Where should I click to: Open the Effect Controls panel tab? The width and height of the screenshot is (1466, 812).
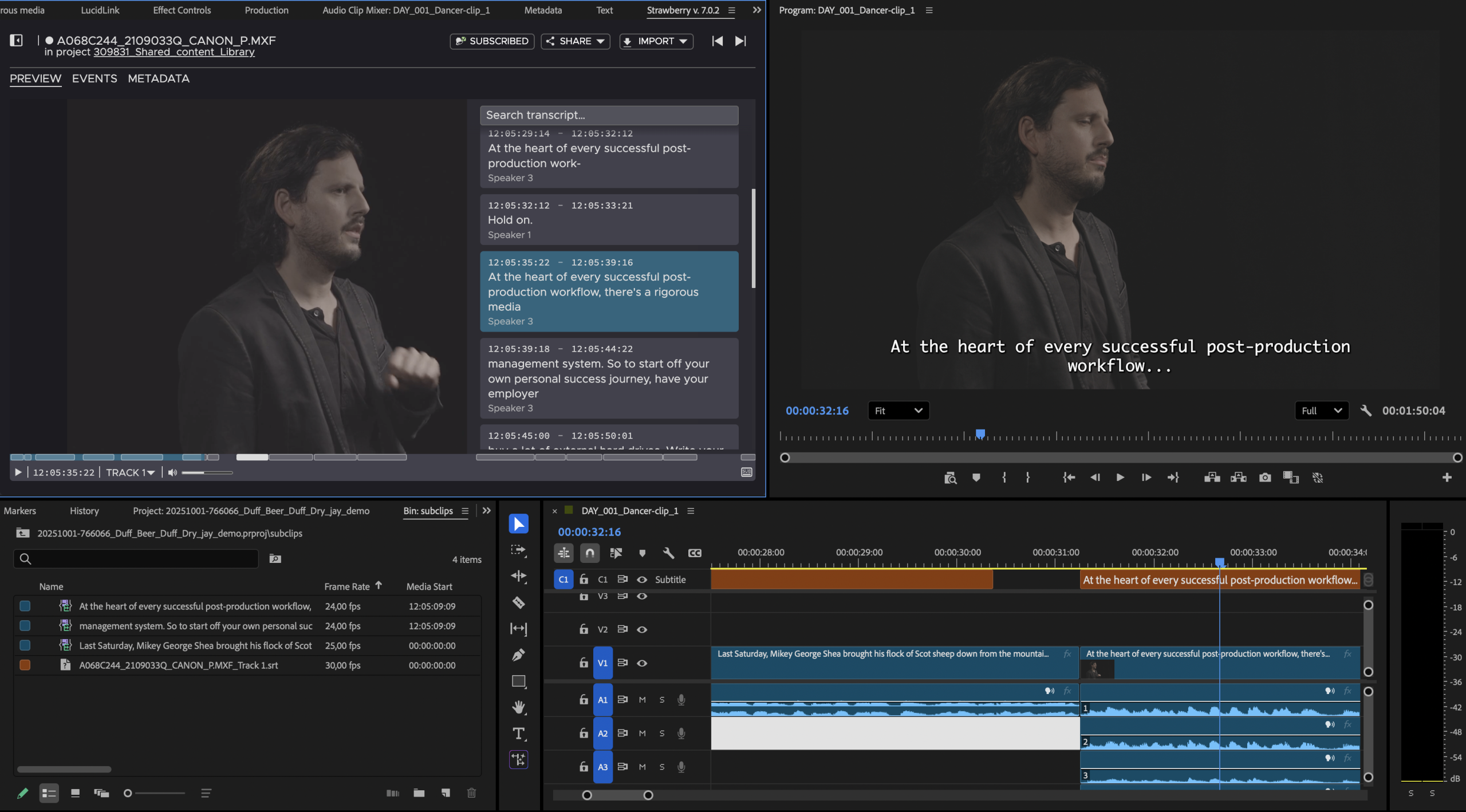coord(182,10)
